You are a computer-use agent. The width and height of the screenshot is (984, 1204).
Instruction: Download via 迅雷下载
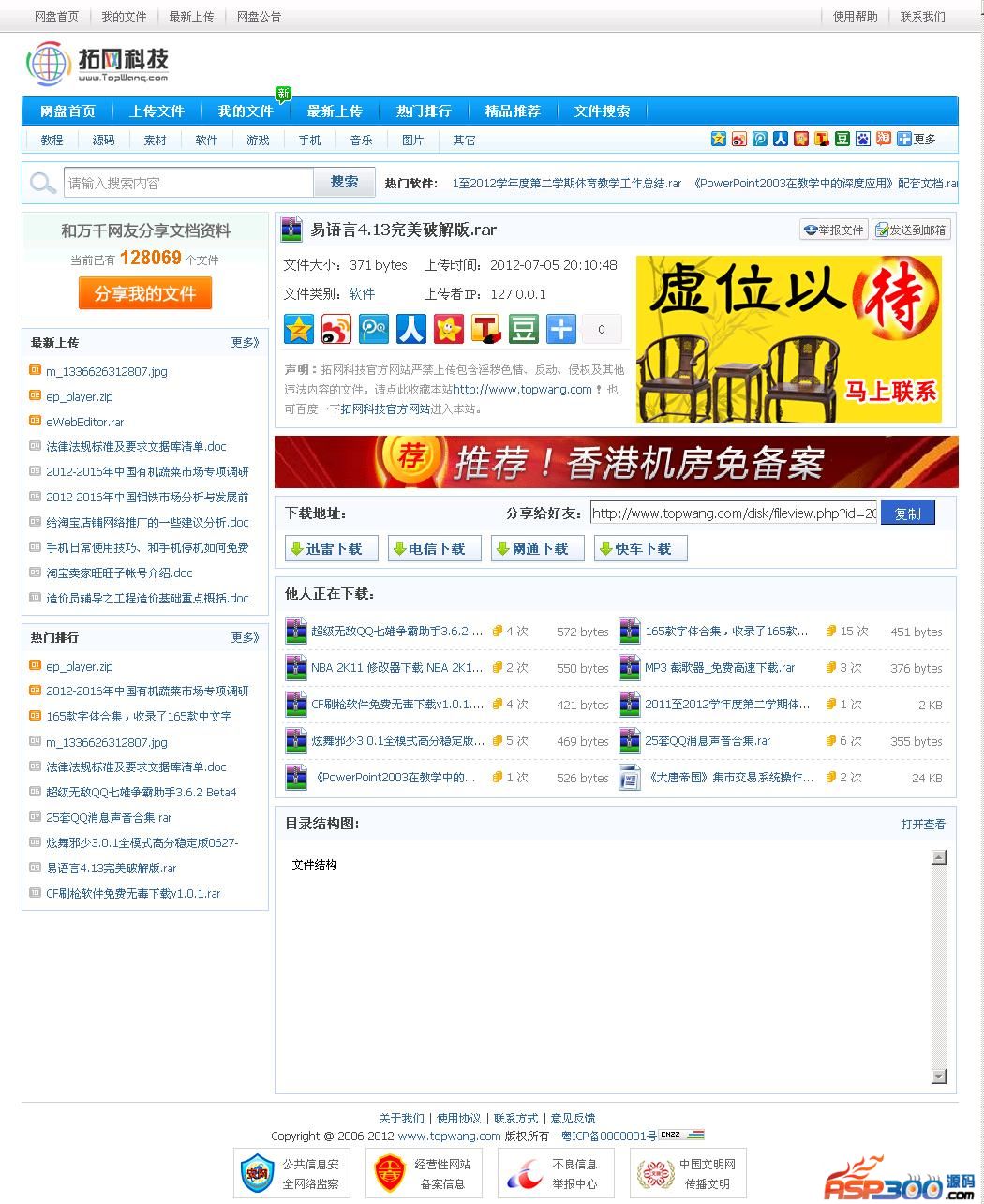tap(331, 548)
